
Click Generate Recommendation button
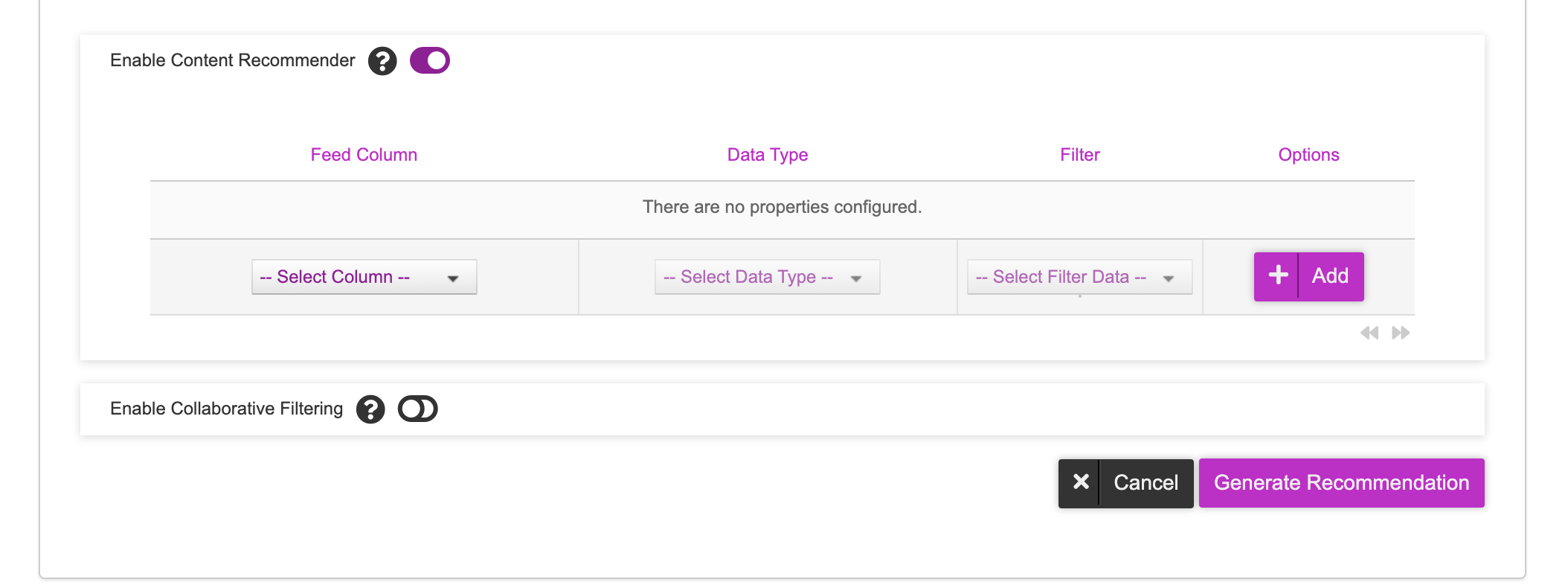(1342, 483)
